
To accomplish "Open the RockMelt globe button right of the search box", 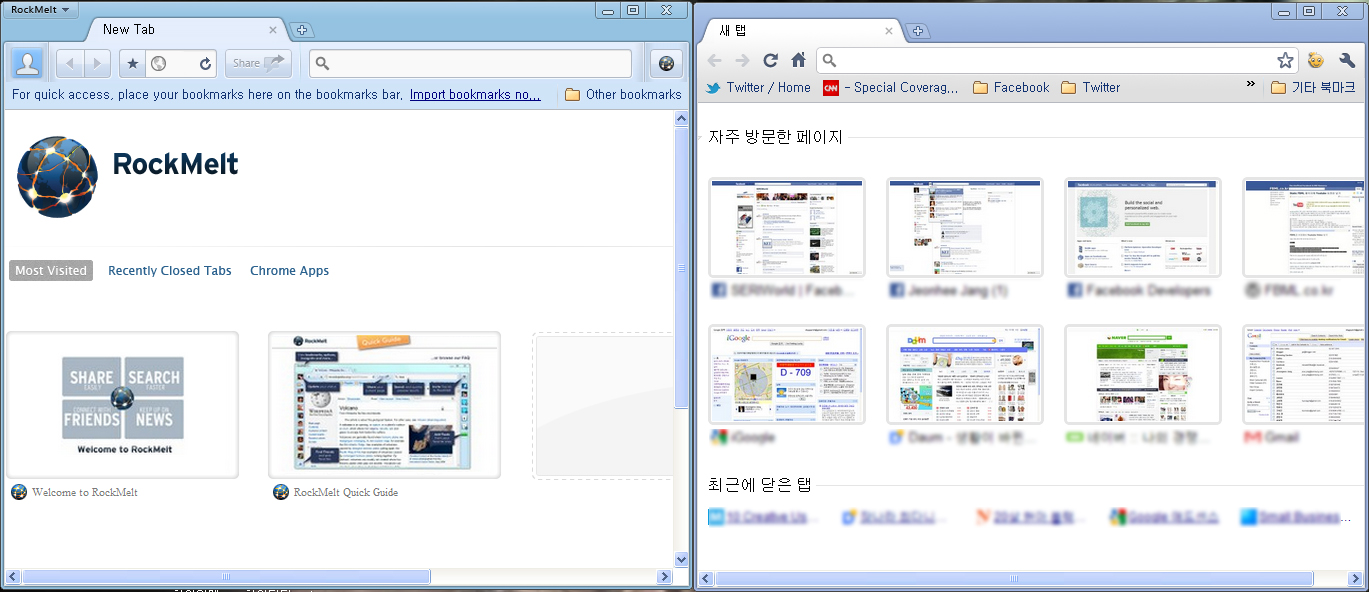I will [666, 64].
